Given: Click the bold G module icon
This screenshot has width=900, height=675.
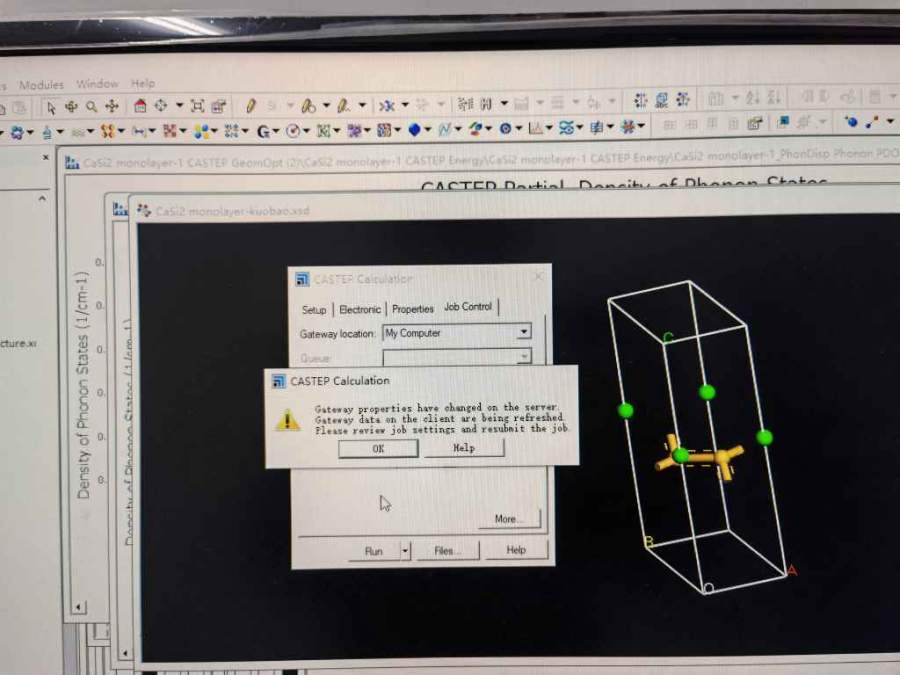Looking at the screenshot, I should (x=263, y=132).
